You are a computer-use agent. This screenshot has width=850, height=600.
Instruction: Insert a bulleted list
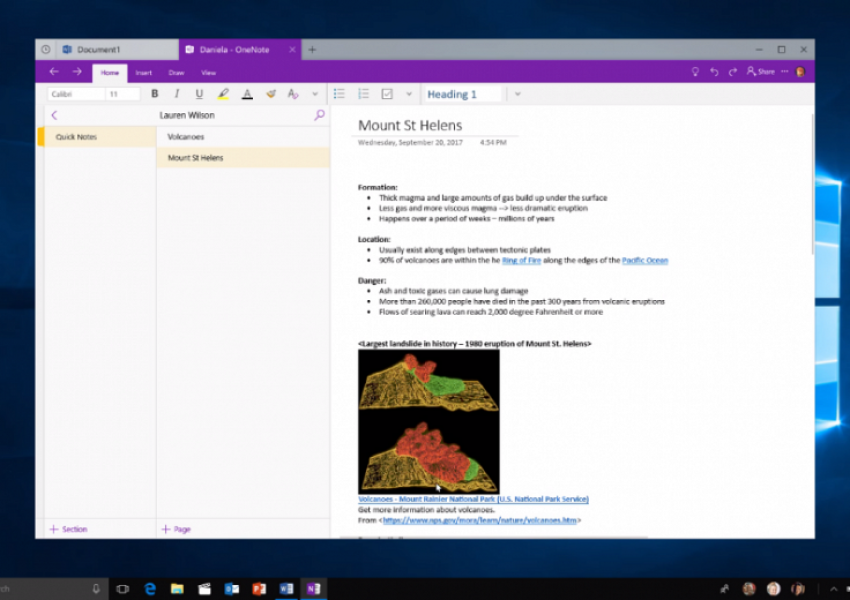339,94
